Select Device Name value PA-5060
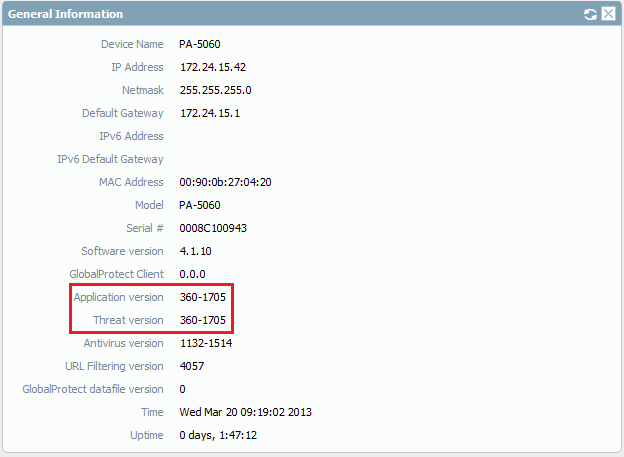The width and height of the screenshot is (624, 457). click(200, 44)
